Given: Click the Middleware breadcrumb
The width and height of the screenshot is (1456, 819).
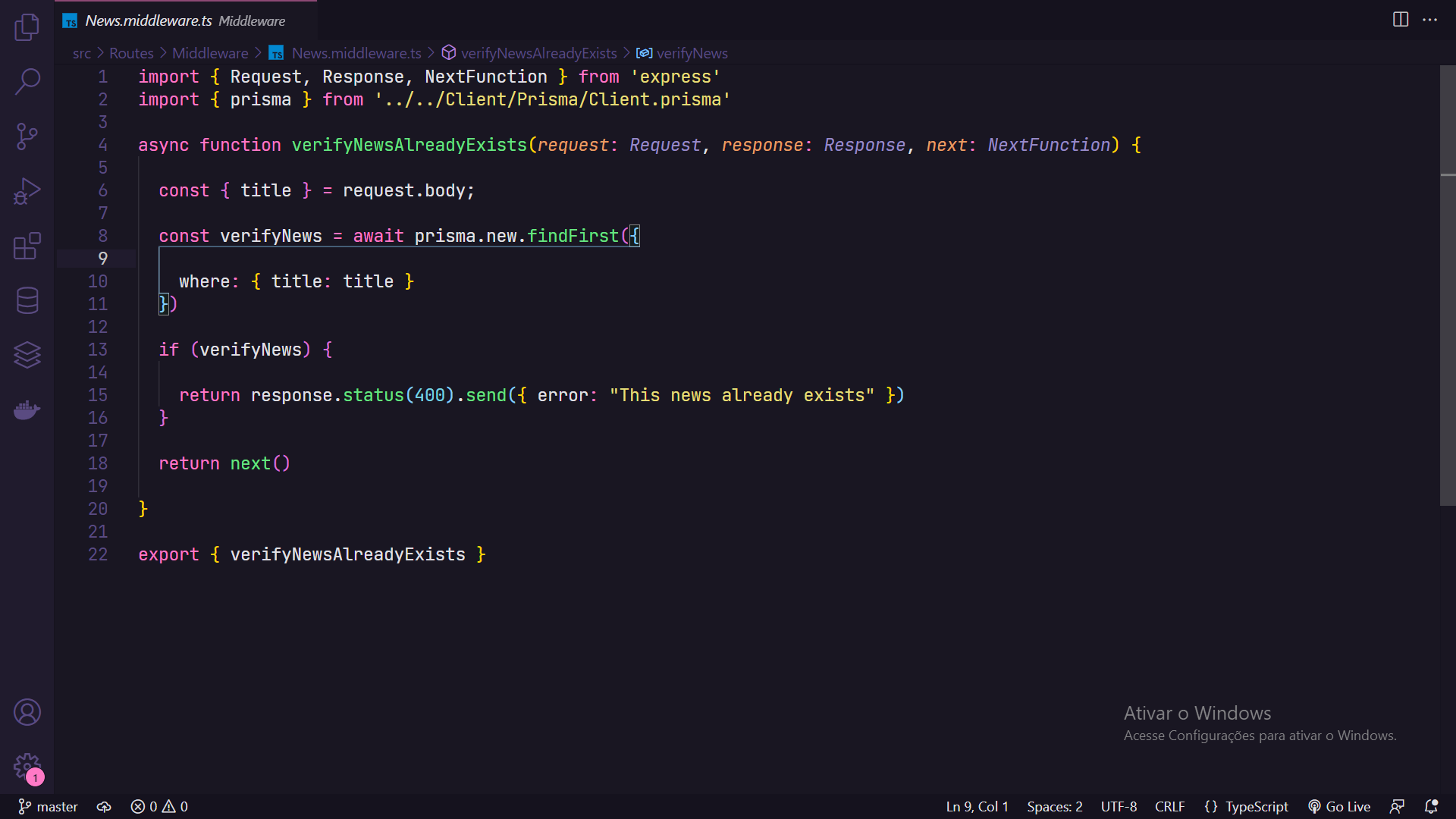Looking at the screenshot, I should click(210, 53).
